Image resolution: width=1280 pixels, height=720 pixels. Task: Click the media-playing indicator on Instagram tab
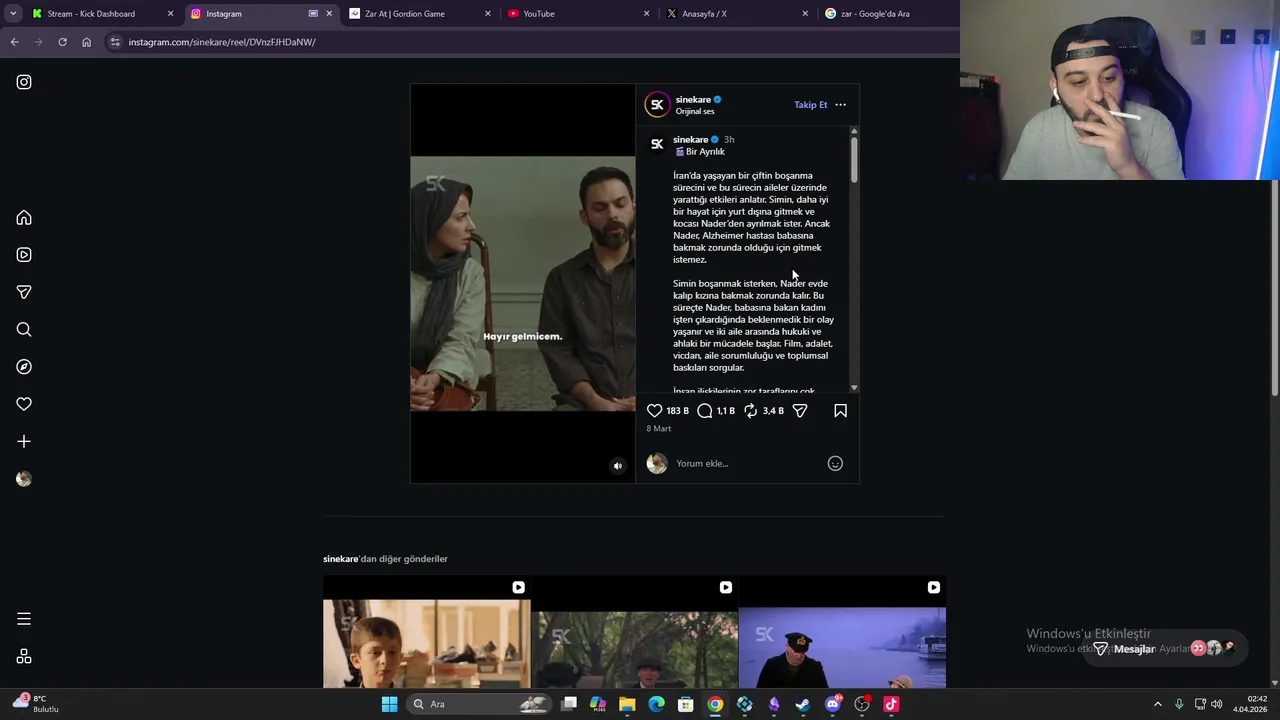(x=313, y=14)
